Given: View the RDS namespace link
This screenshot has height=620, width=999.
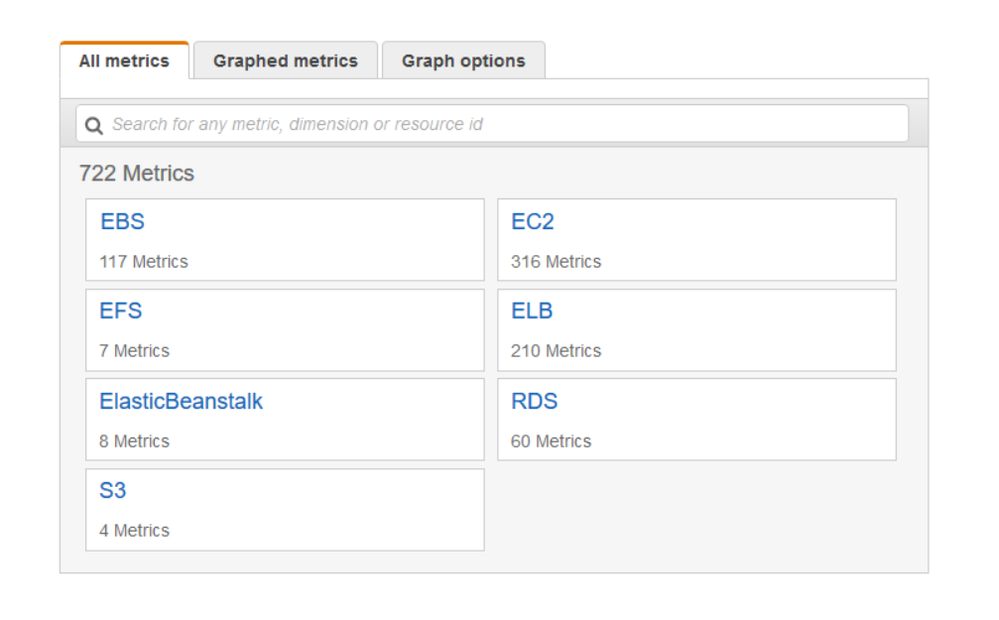Looking at the screenshot, I should 534,401.
